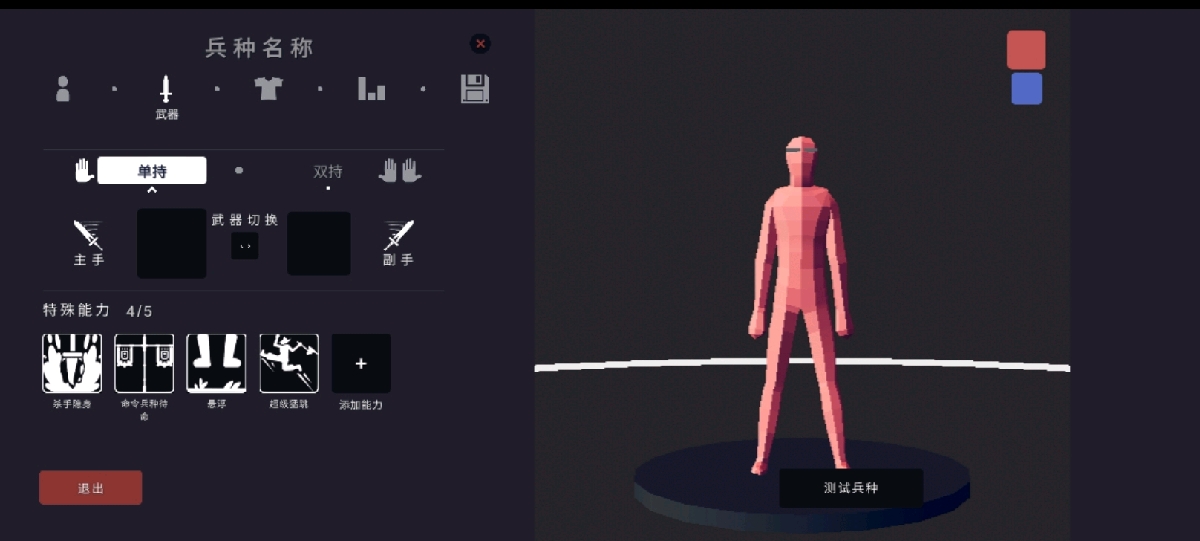Click the feet stomp ability icon
This screenshot has height=541, width=1200.
(216, 363)
